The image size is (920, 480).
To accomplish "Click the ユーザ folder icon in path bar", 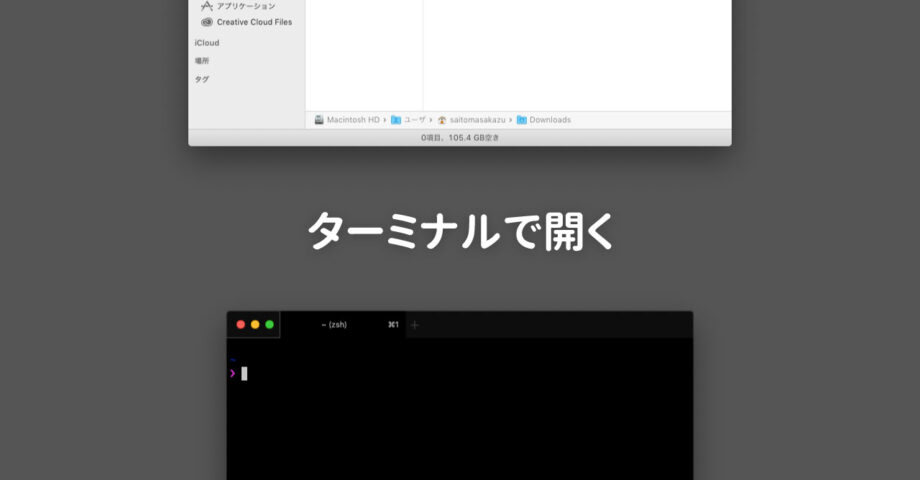I will coord(396,120).
